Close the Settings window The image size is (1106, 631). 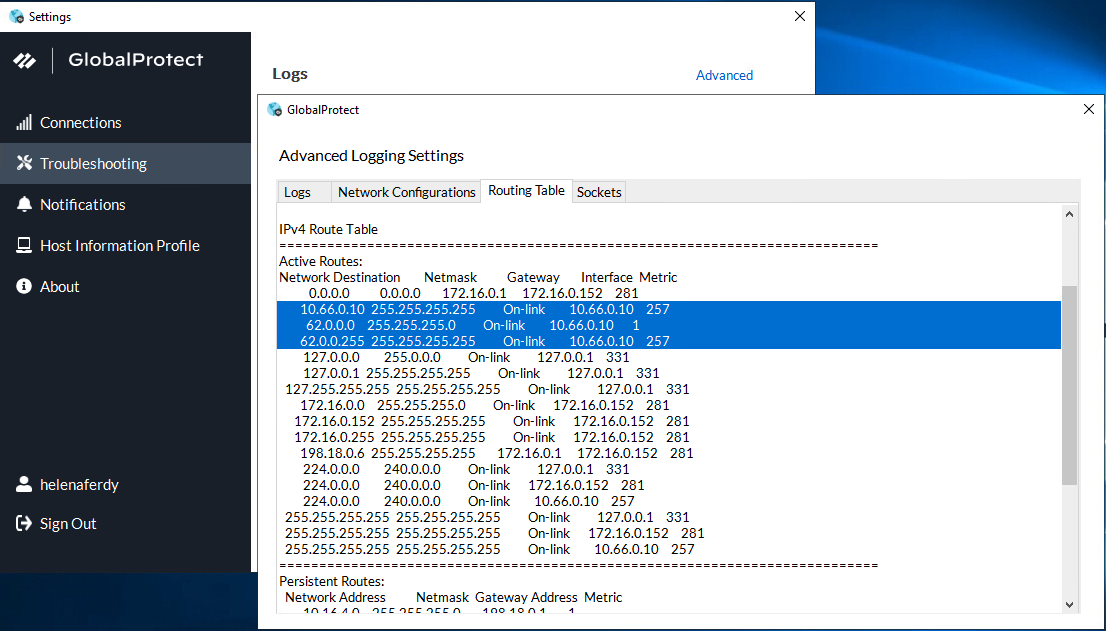799,16
